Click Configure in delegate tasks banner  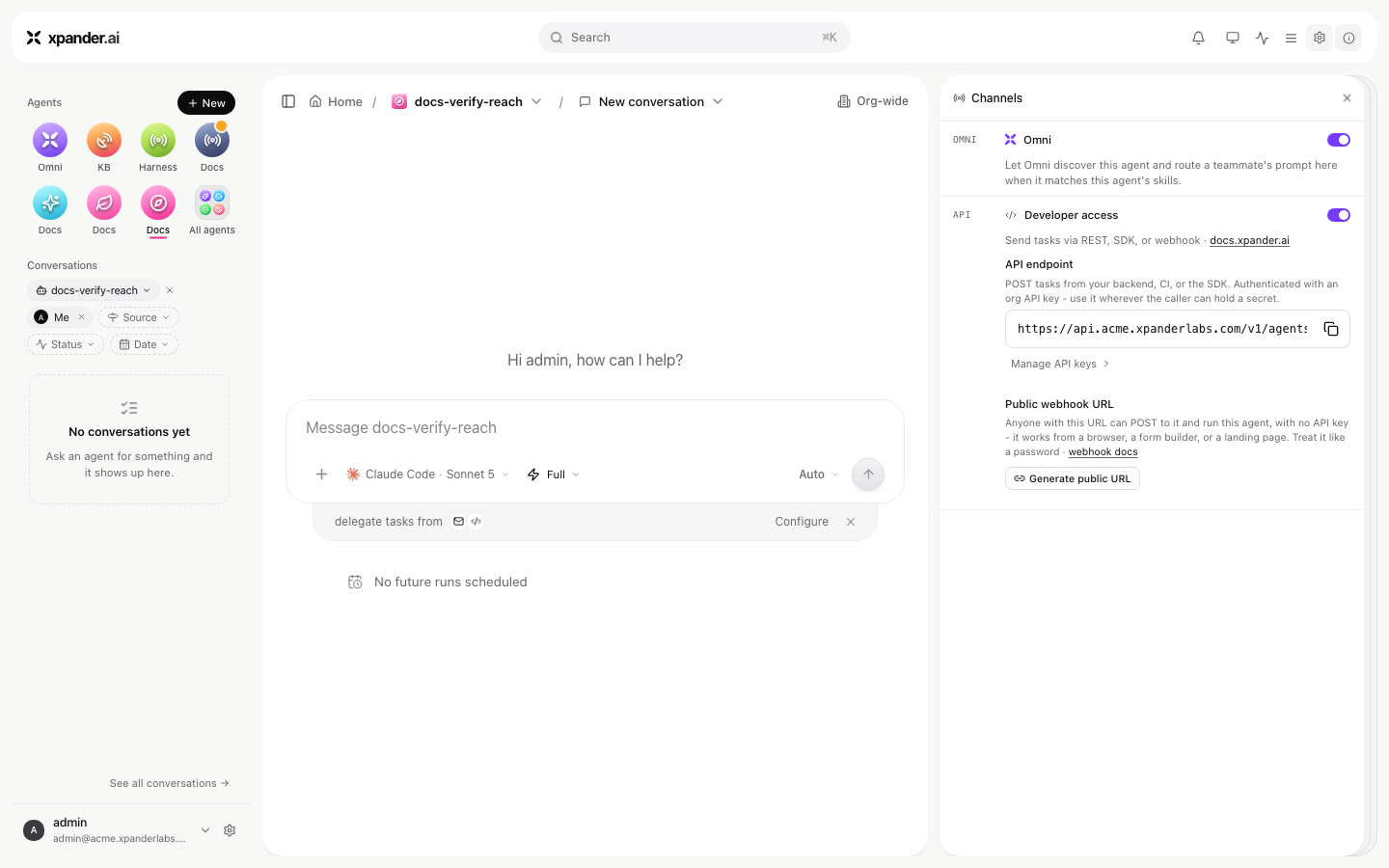[x=802, y=522]
